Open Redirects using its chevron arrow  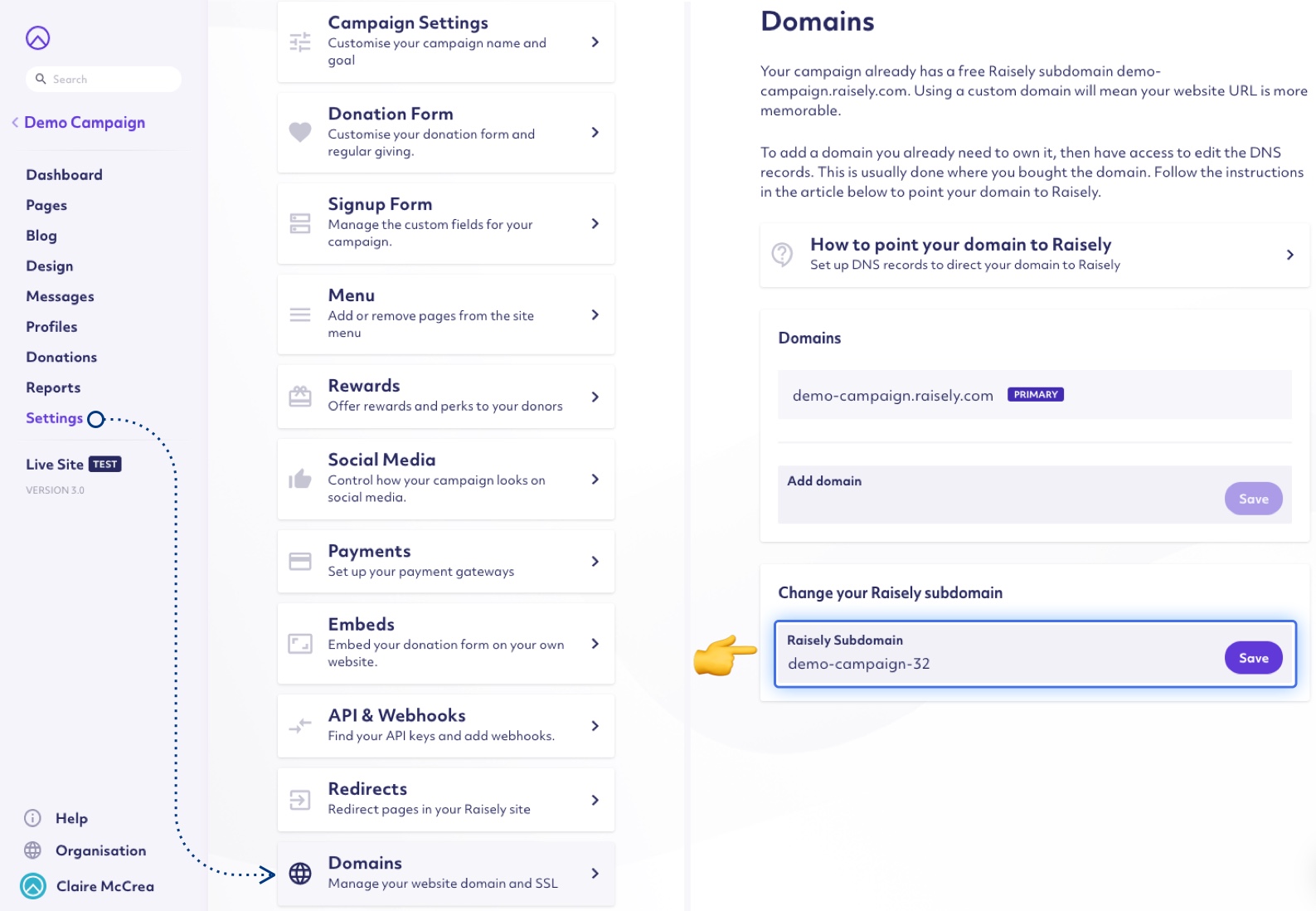click(595, 800)
